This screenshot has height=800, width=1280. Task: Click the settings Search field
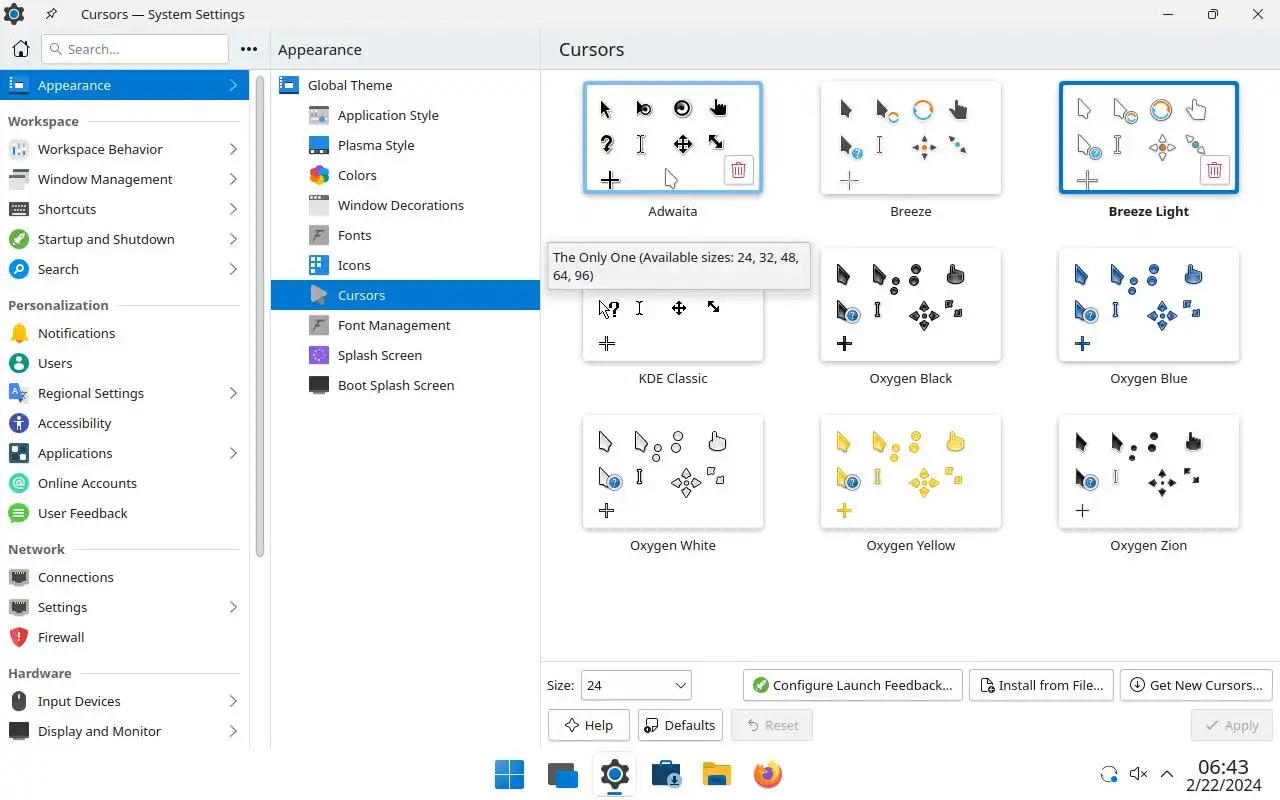pos(135,49)
